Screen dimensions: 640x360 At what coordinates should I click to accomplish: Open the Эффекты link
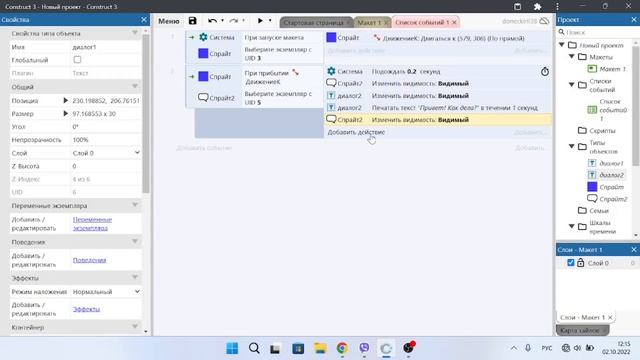coord(87,309)
